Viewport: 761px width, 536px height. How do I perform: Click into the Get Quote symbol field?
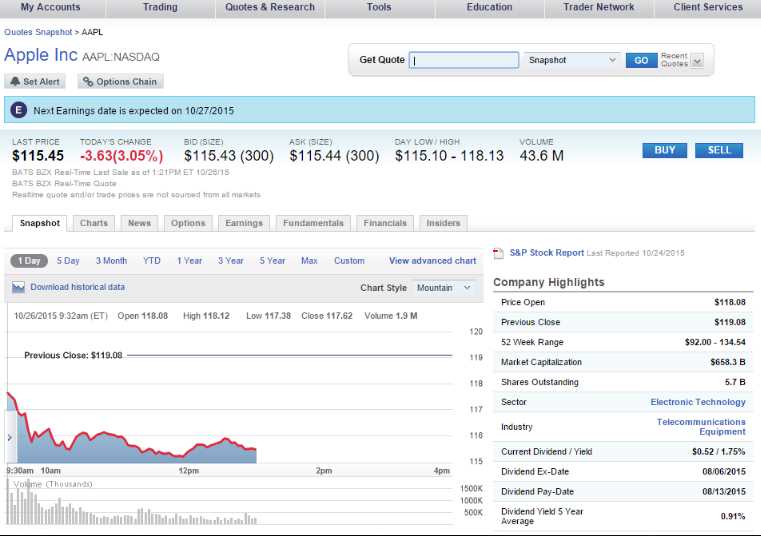click(464, 60)
